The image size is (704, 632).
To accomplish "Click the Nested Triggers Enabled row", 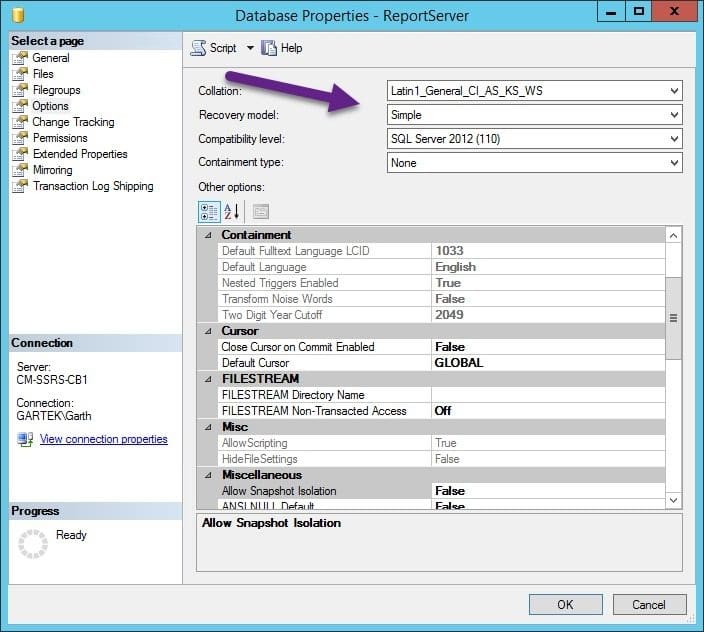I will click(442, 283).
